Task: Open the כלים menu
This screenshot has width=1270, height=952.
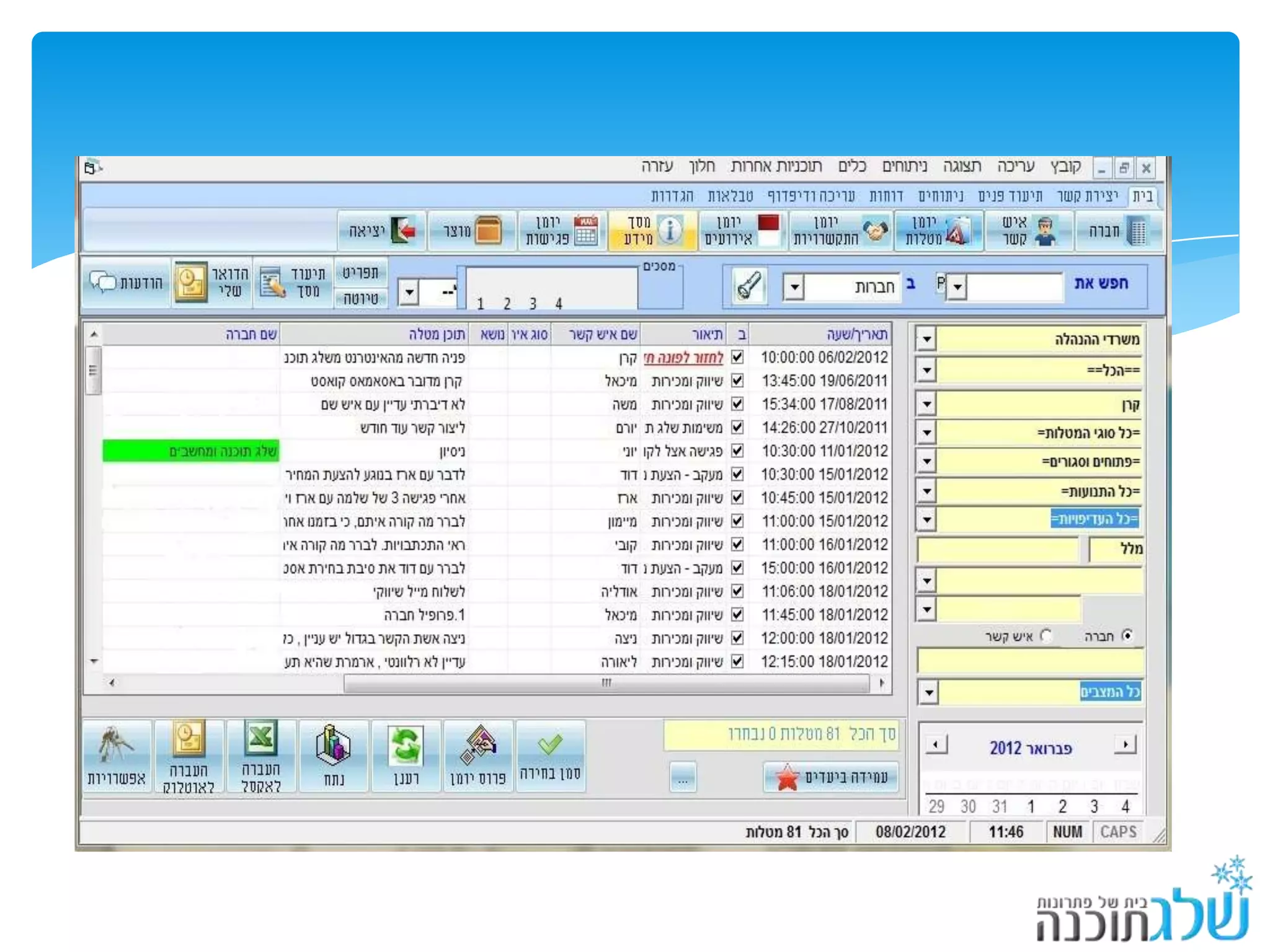Action: (x=852, y=166)
